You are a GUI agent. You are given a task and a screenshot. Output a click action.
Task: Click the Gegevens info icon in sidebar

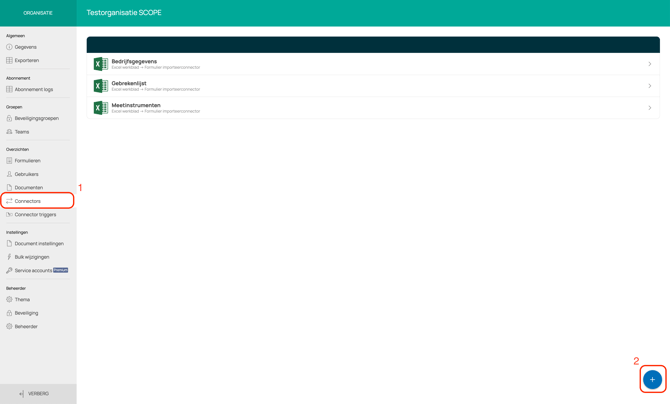(x=9, y=47)
